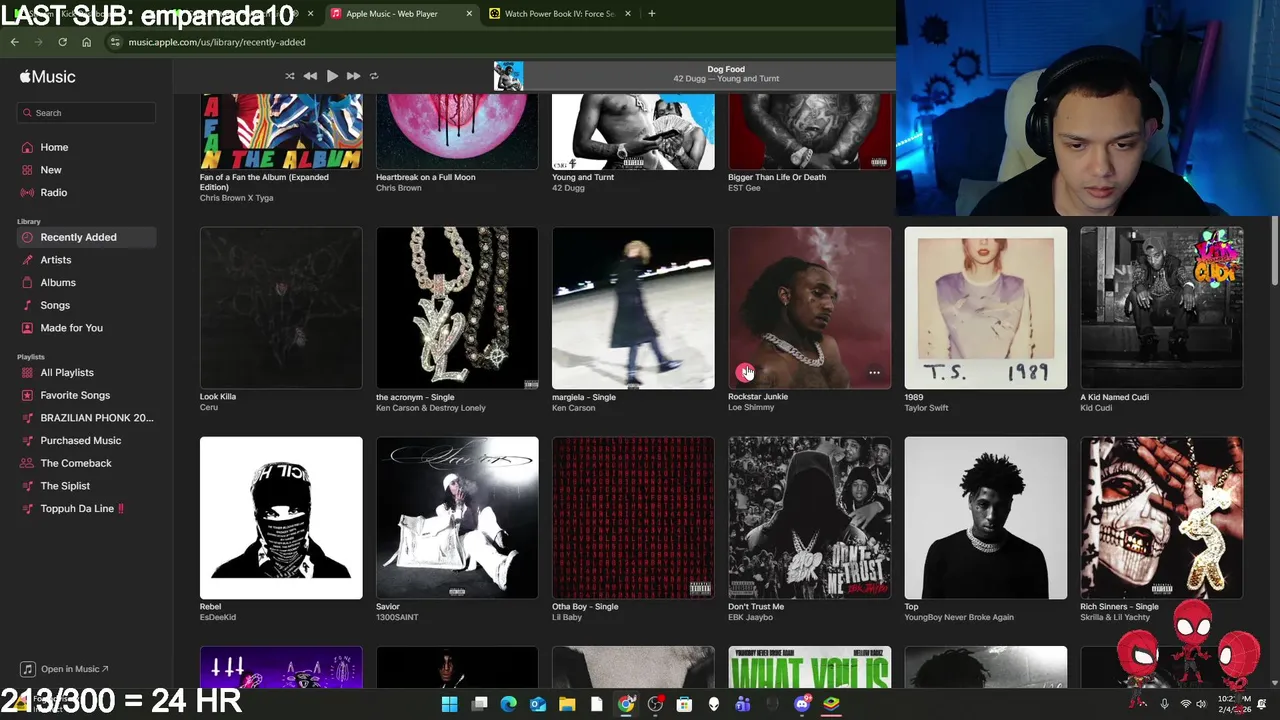The width and height of the screenshot is (1280, 720).
Task: Open Top album by YoungBoy
Action: click(x=986, y=518)
